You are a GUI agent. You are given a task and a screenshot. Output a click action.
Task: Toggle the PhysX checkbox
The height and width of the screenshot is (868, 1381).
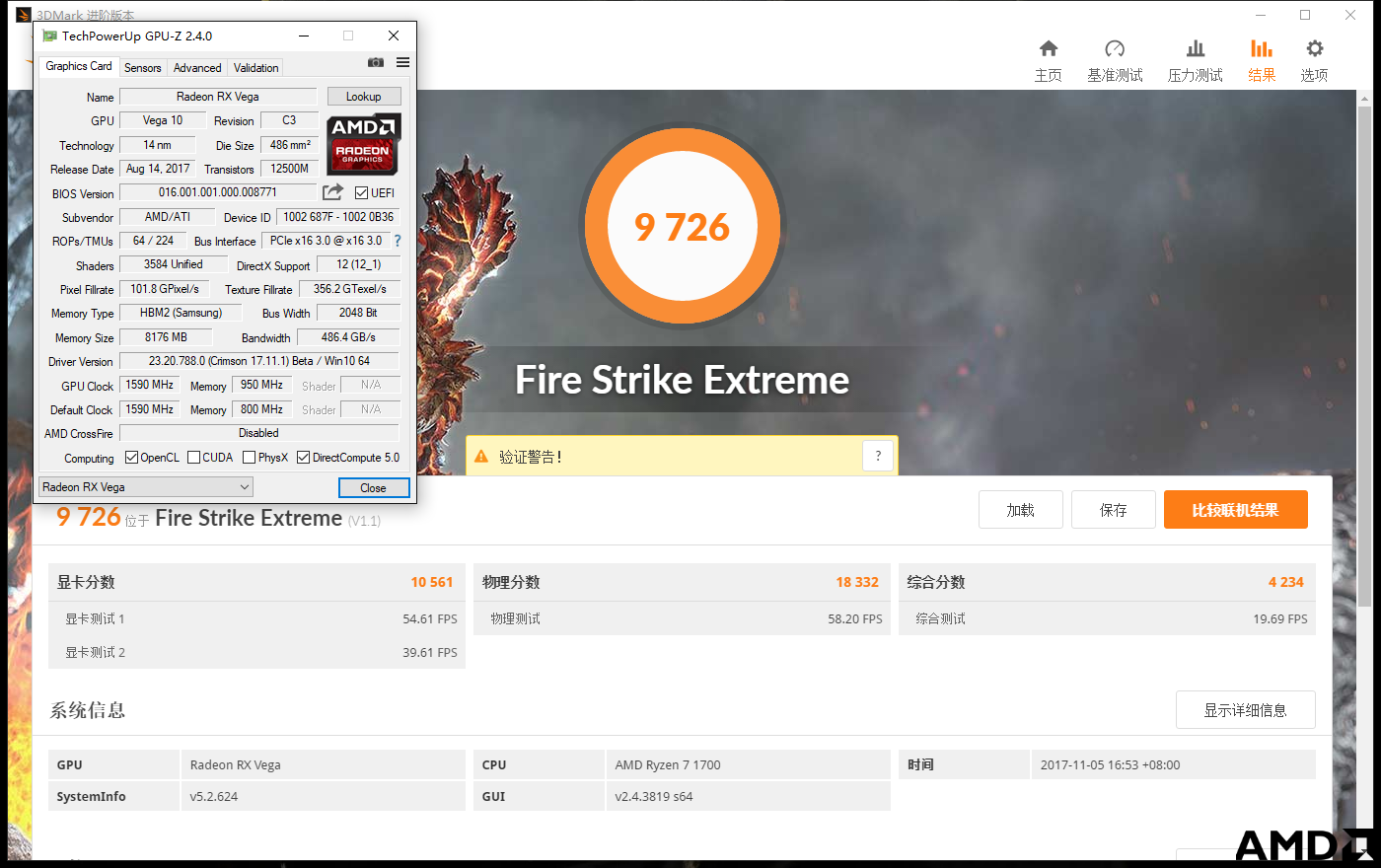[249, 458]
